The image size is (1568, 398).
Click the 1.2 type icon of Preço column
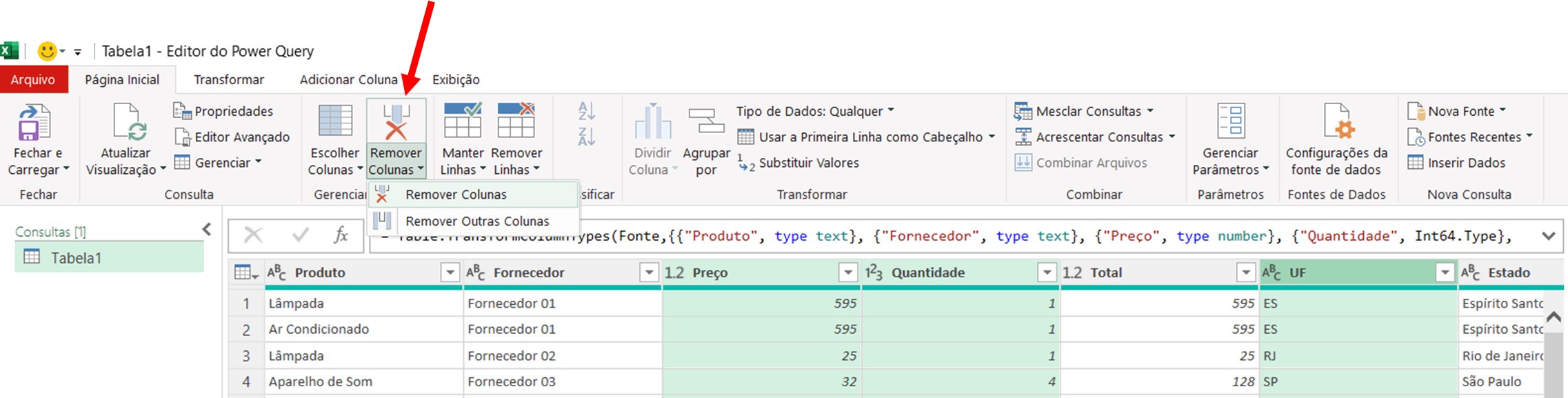pyautogui.click(x=674, y=272)
